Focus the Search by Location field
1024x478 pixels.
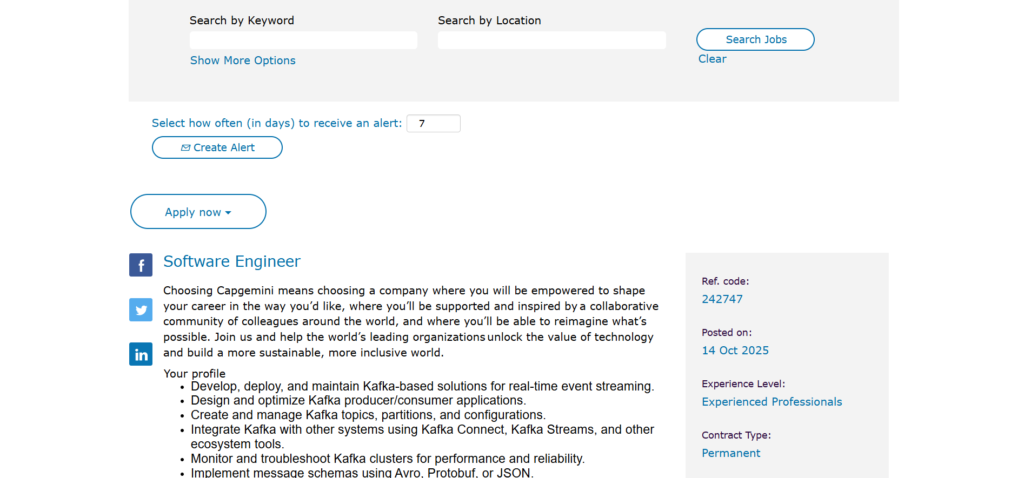pyautogui.click(x=551, y=40)
